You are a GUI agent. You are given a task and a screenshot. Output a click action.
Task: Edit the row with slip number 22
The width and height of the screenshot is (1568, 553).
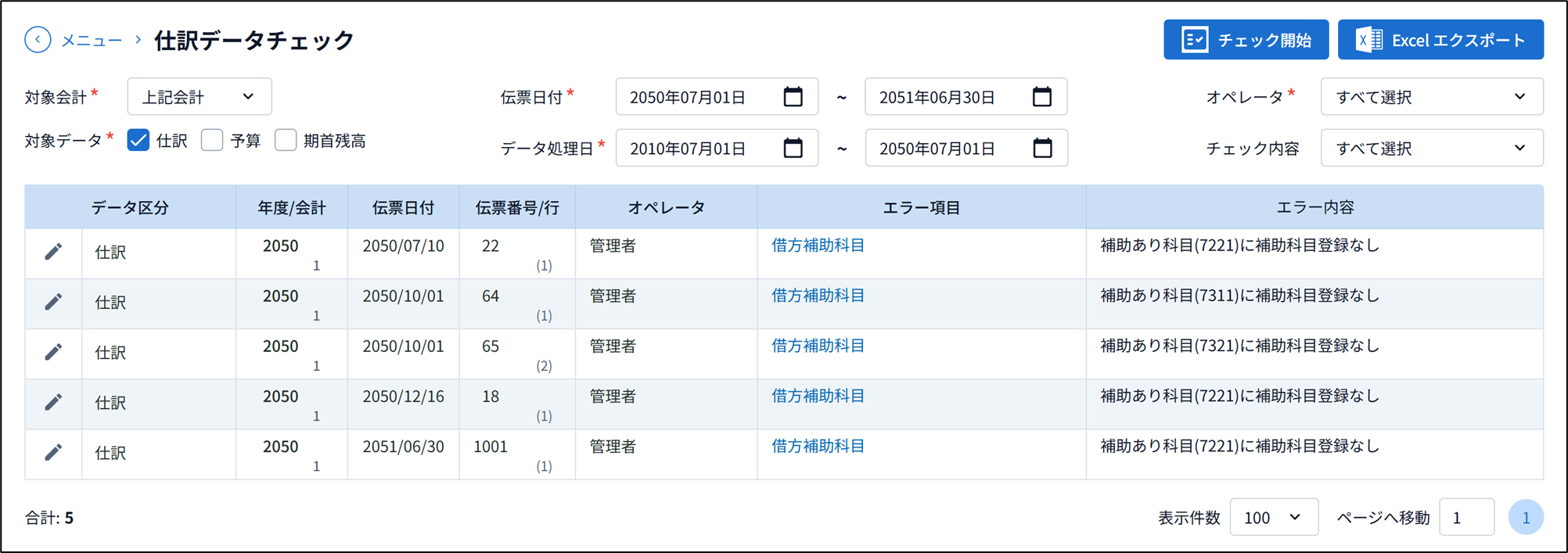tap(53, 252)
